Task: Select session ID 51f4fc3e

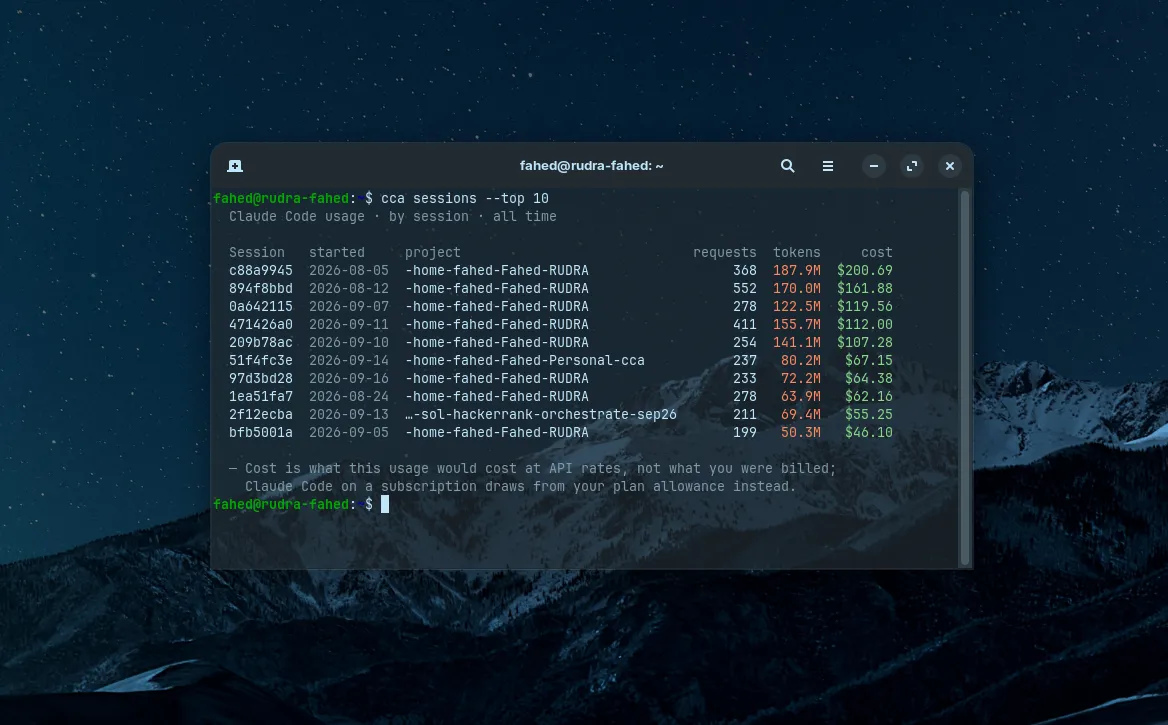Action: point(261,360)
